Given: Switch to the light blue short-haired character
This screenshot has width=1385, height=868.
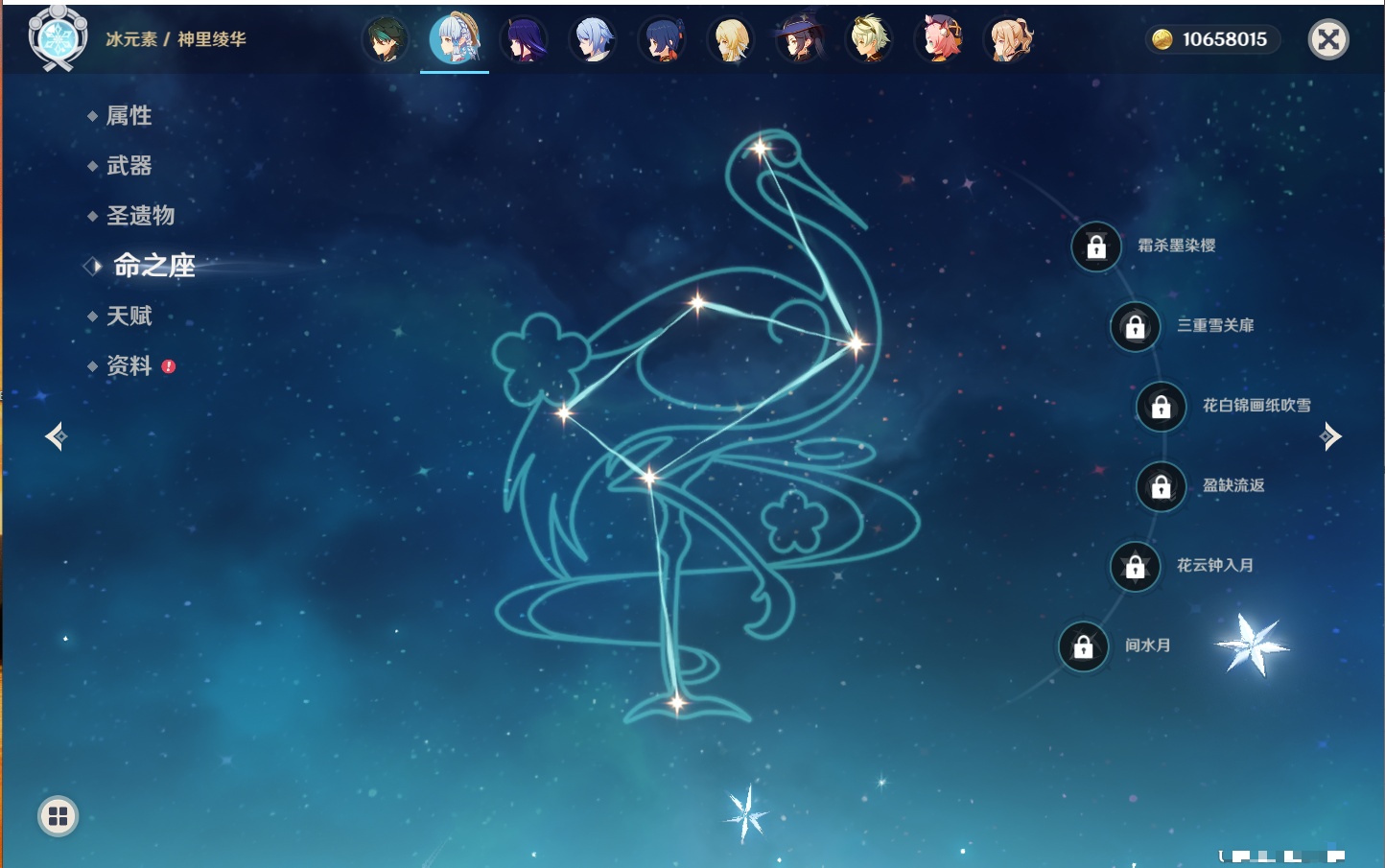Looking at the screenshot, I should (593, 39).
